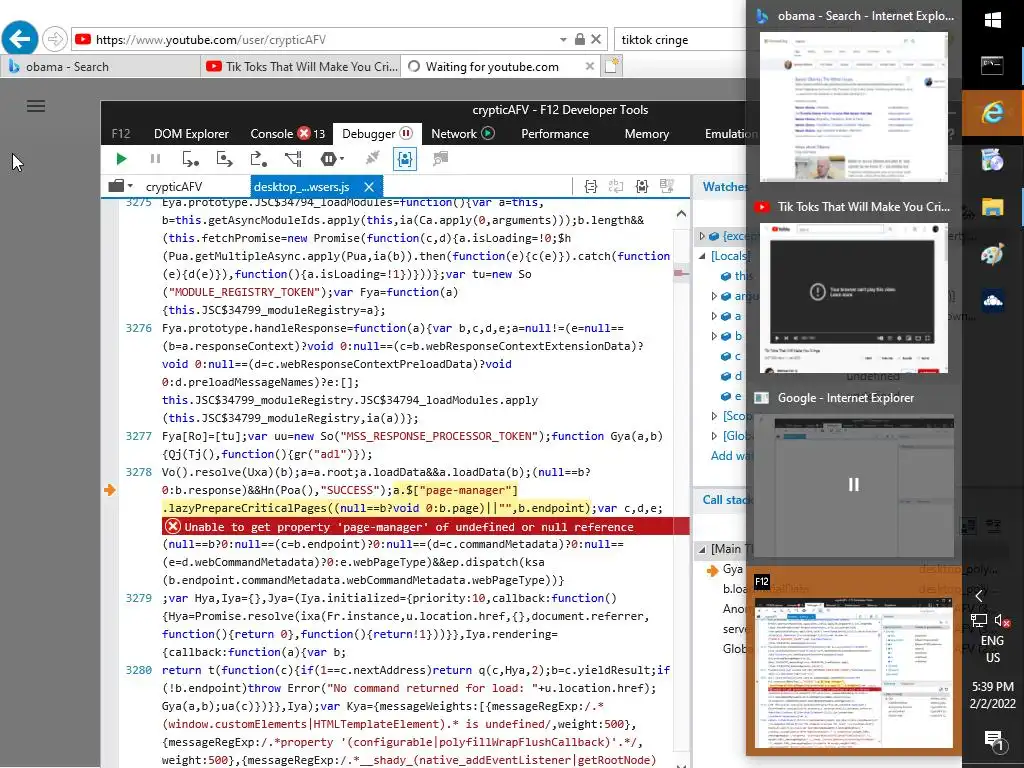This screenshot has width=1024, height=768.
Task: Open the Emulation tab
Action: coord(731,134)
